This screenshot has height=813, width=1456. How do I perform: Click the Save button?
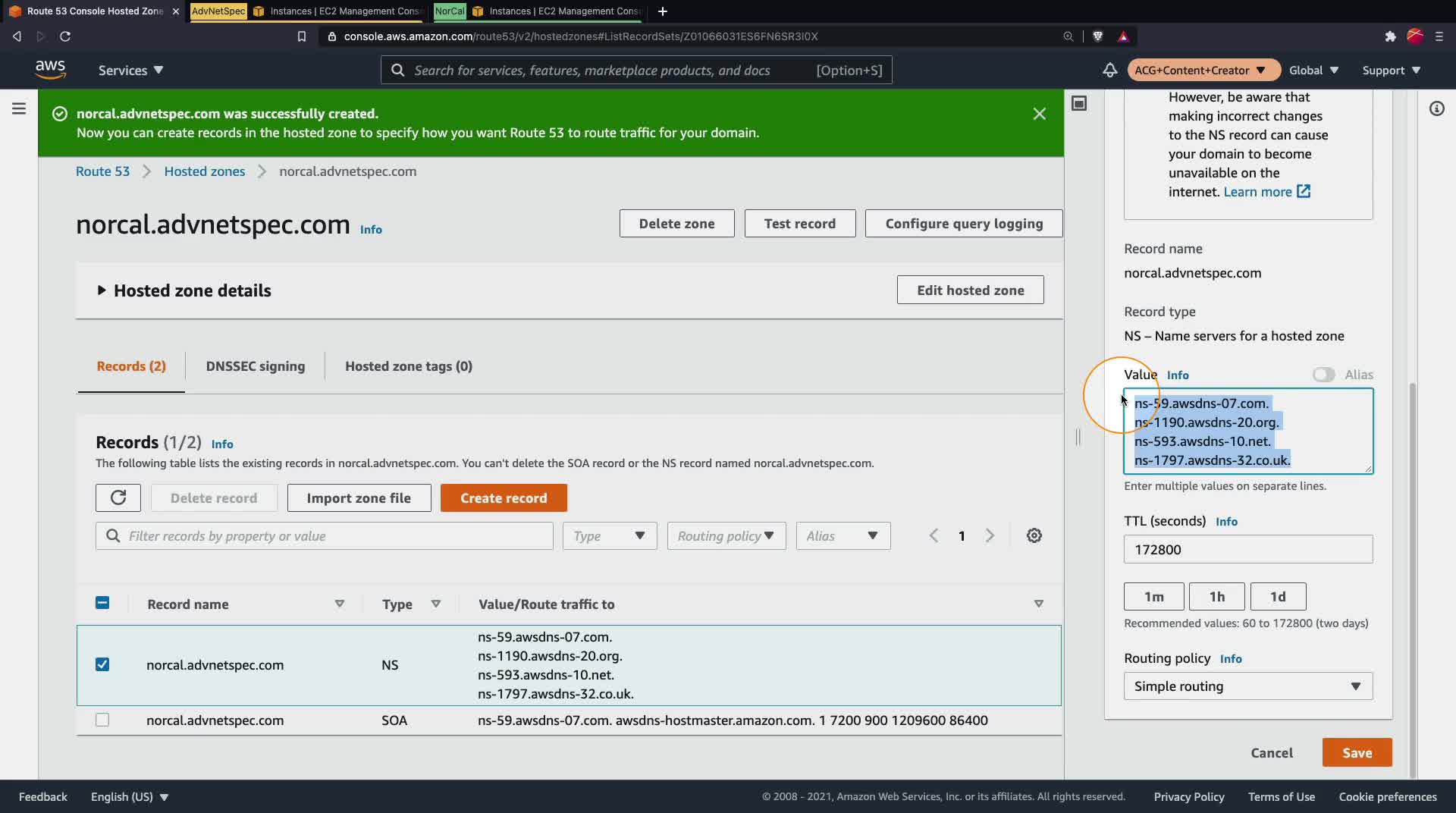point(1357,752)
